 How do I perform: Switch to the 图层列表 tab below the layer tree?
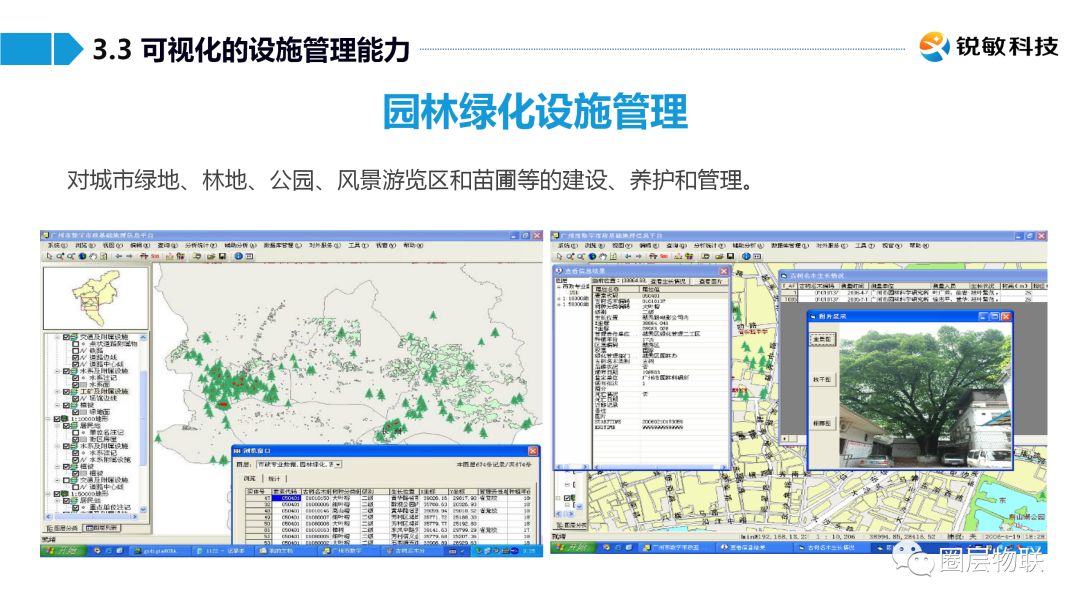tap(101, 528)
